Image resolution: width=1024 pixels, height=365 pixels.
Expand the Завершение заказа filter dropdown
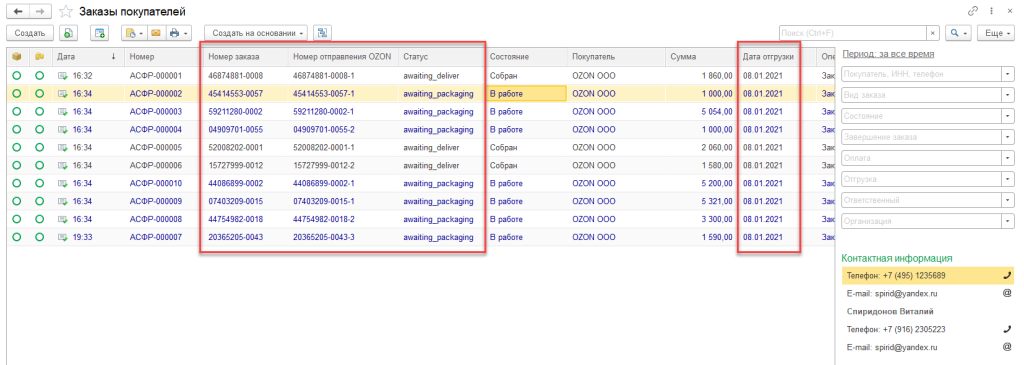coord(1009,137)
